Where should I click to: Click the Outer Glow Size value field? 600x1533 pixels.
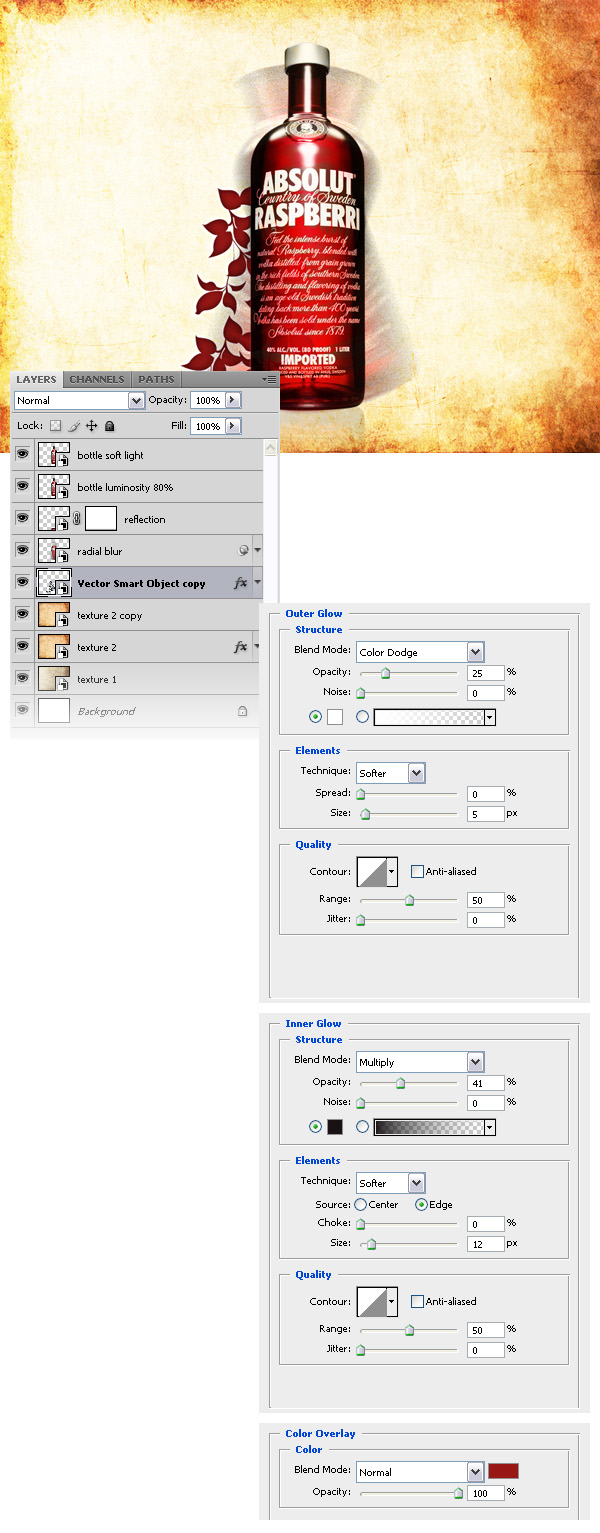pos(485,814)
